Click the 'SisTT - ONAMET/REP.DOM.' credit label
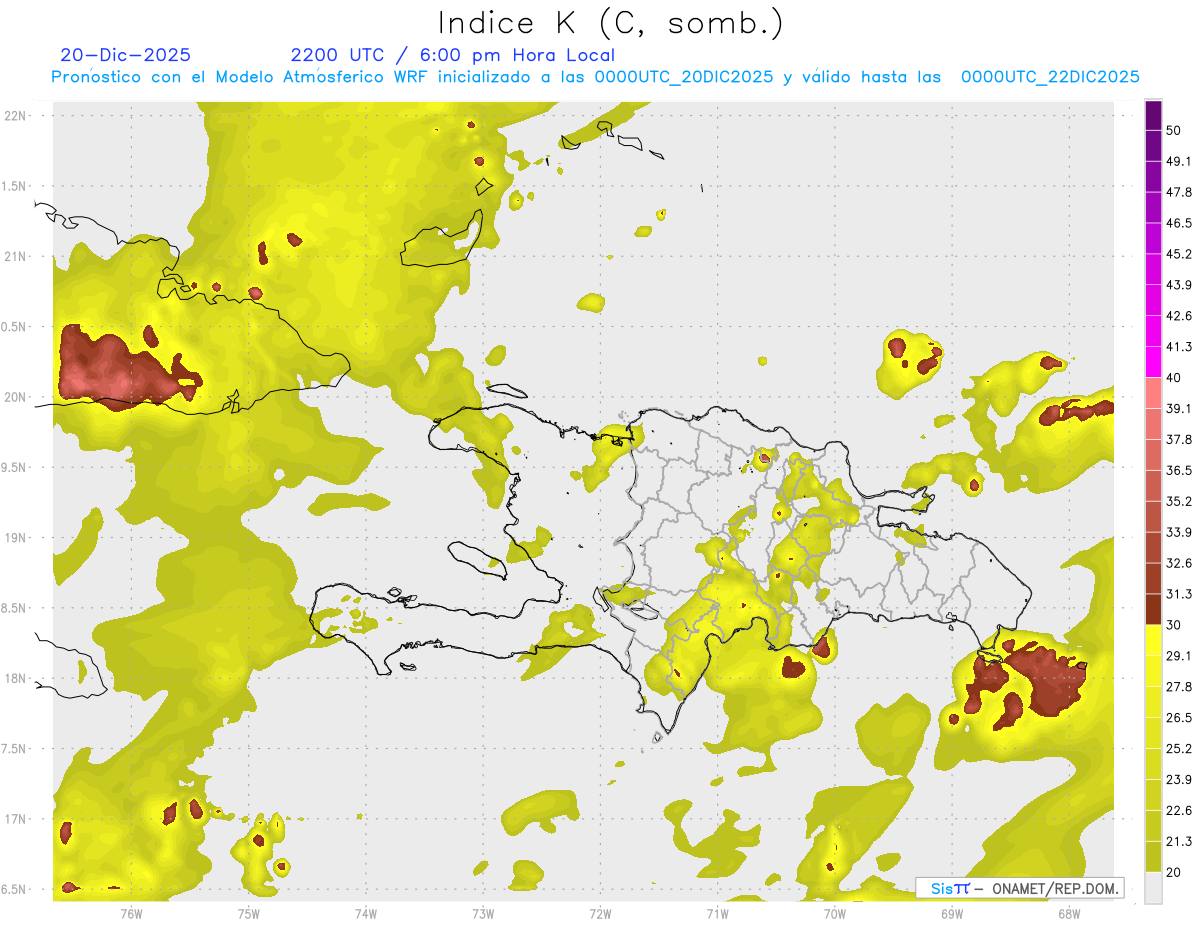Viewport: 1200px width, 927px height. click(1019, 888)
